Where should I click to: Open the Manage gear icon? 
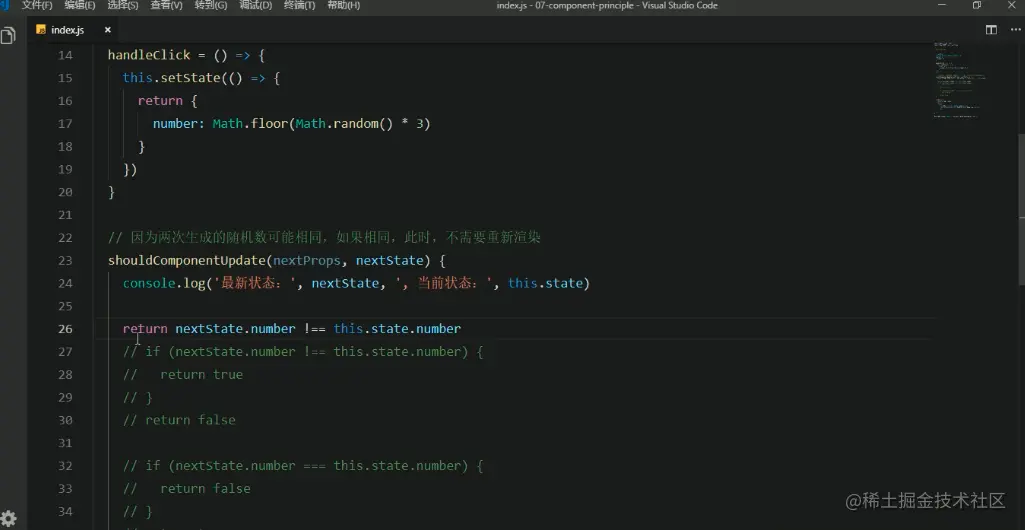8,519
